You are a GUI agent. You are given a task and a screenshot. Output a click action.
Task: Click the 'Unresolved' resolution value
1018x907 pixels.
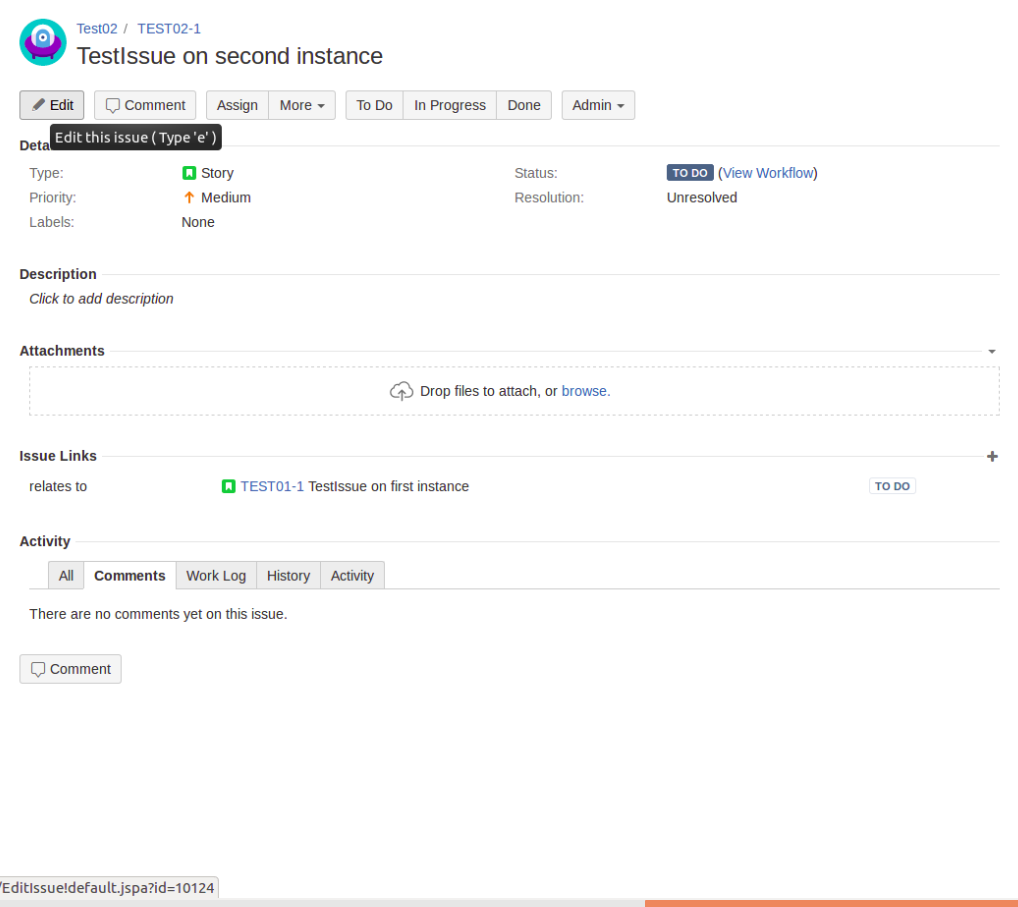702,197
